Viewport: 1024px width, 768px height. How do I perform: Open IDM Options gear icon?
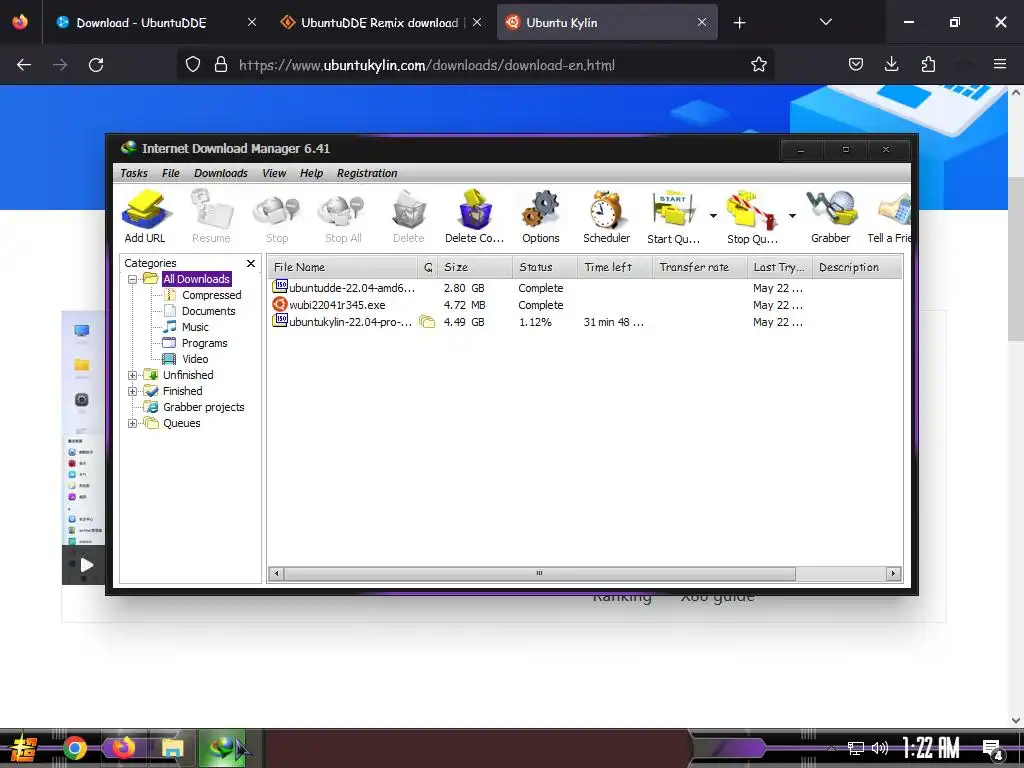click(x=541, y=216)
